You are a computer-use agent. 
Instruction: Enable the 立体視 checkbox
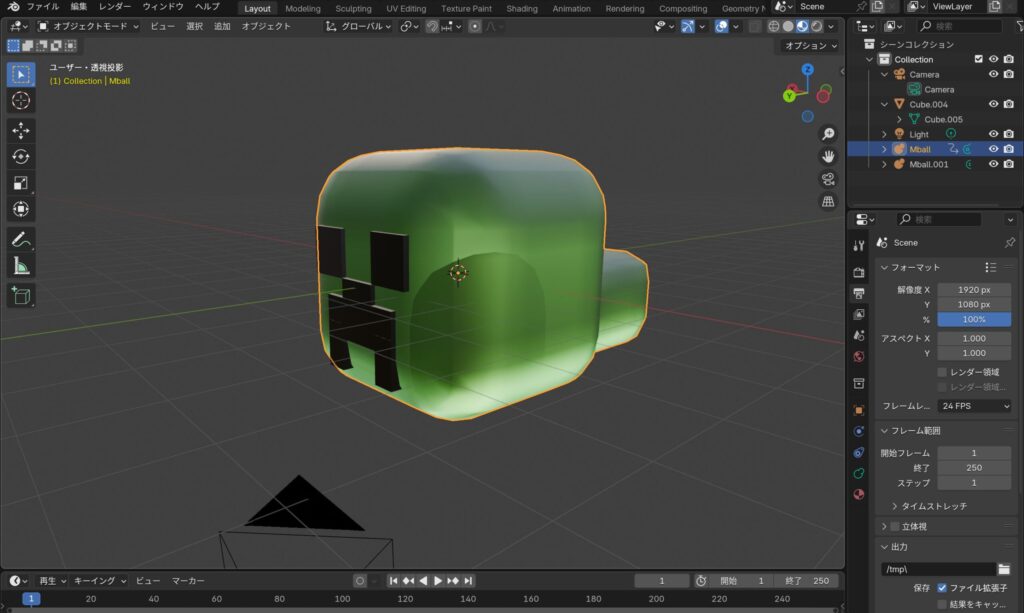pyautogui.click(x=895, y=527)
